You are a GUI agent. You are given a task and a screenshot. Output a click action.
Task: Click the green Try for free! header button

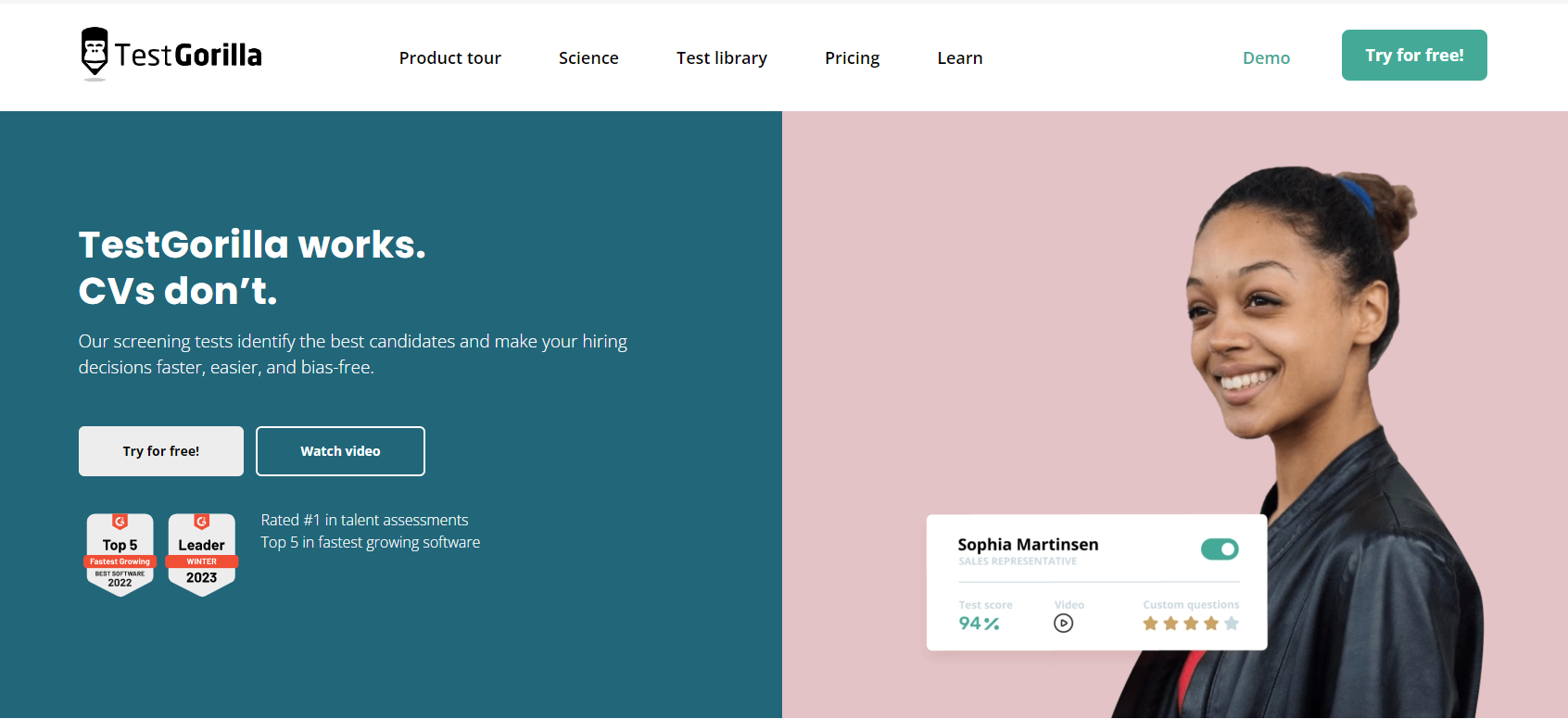(1414, 55)
